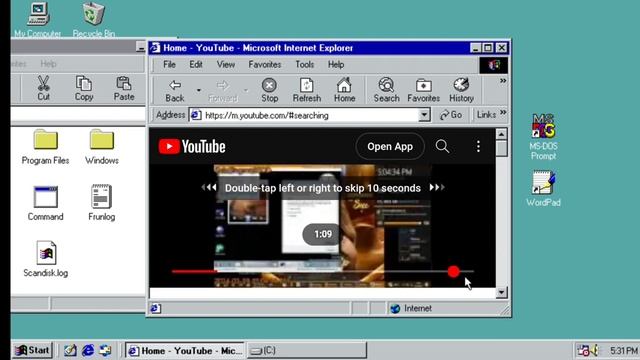
Task: Click the Show Desktop quick launch icon
Action: (x=70, y=350)
